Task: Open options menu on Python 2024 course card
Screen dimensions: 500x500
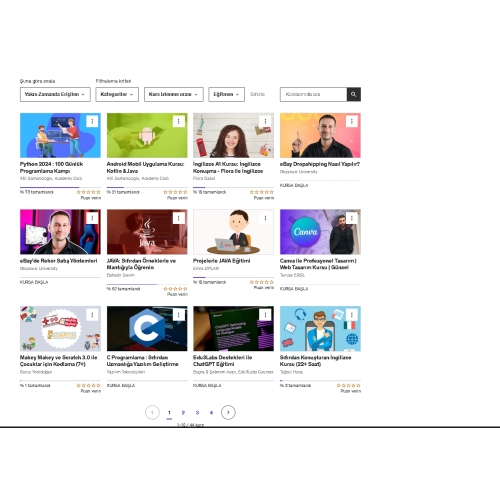Action: coord(92,121)
